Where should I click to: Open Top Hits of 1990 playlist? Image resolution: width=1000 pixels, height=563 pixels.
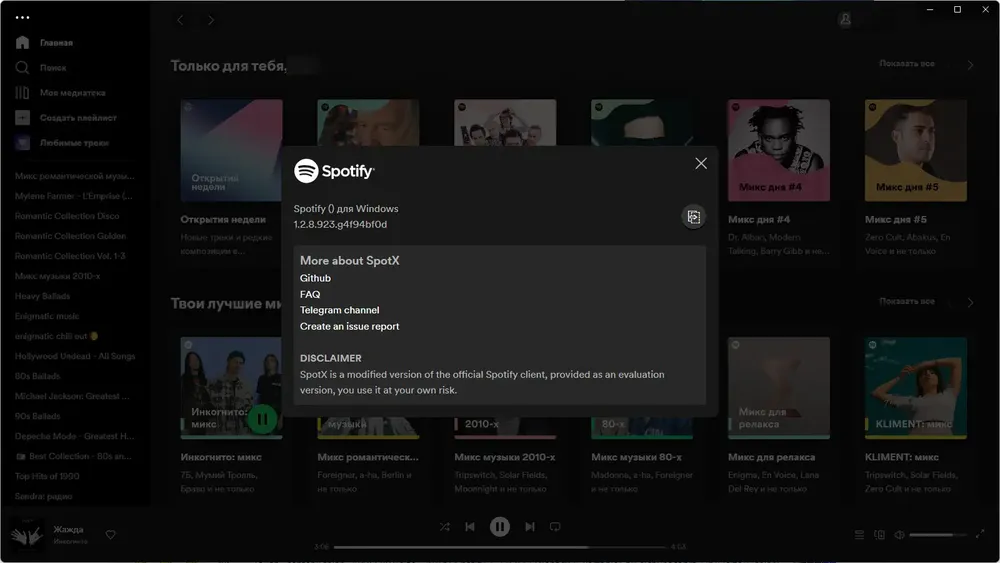47,476
